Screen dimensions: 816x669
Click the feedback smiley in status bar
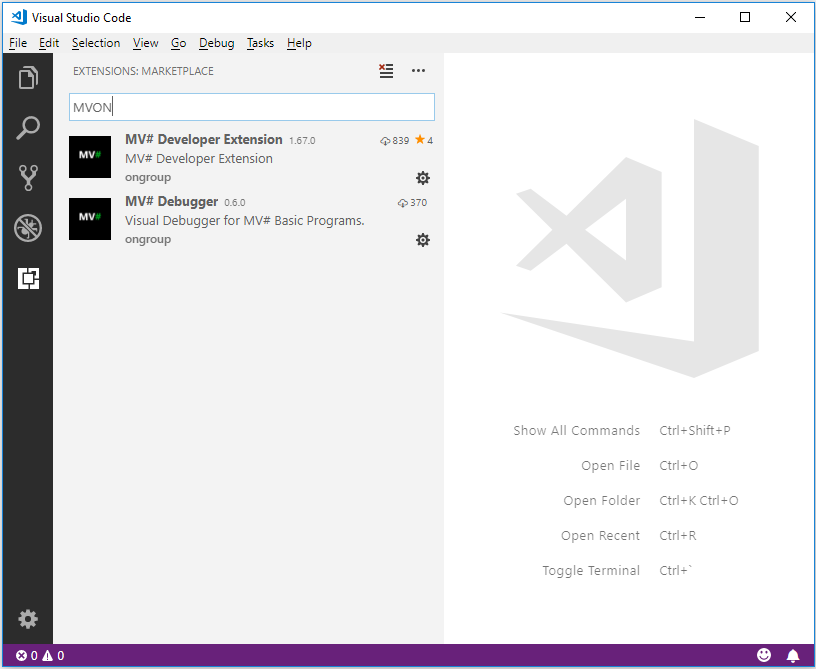pos(764,656)
